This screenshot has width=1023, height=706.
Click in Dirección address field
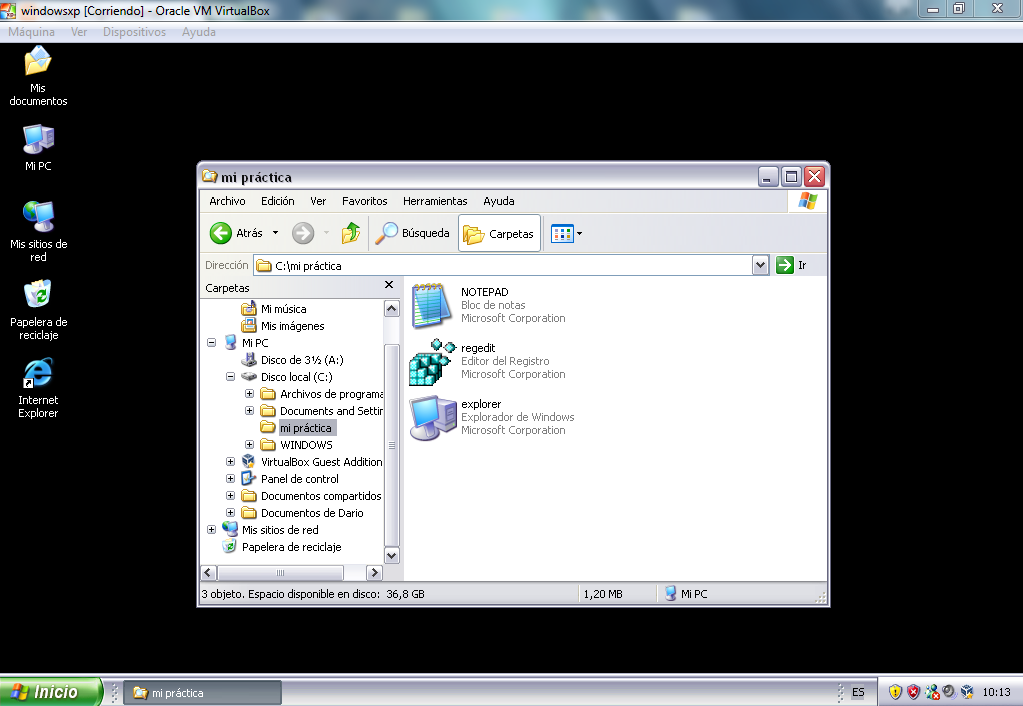tap(502, 265)
